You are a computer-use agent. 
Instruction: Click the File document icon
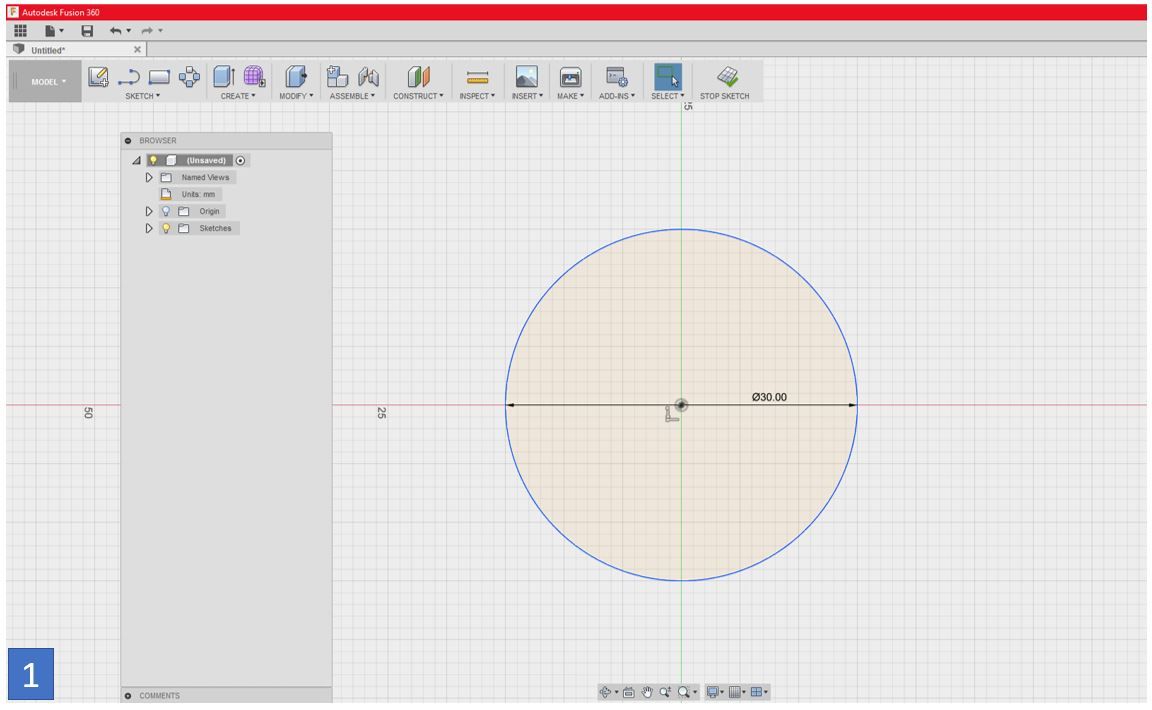[x=50, y=31]
